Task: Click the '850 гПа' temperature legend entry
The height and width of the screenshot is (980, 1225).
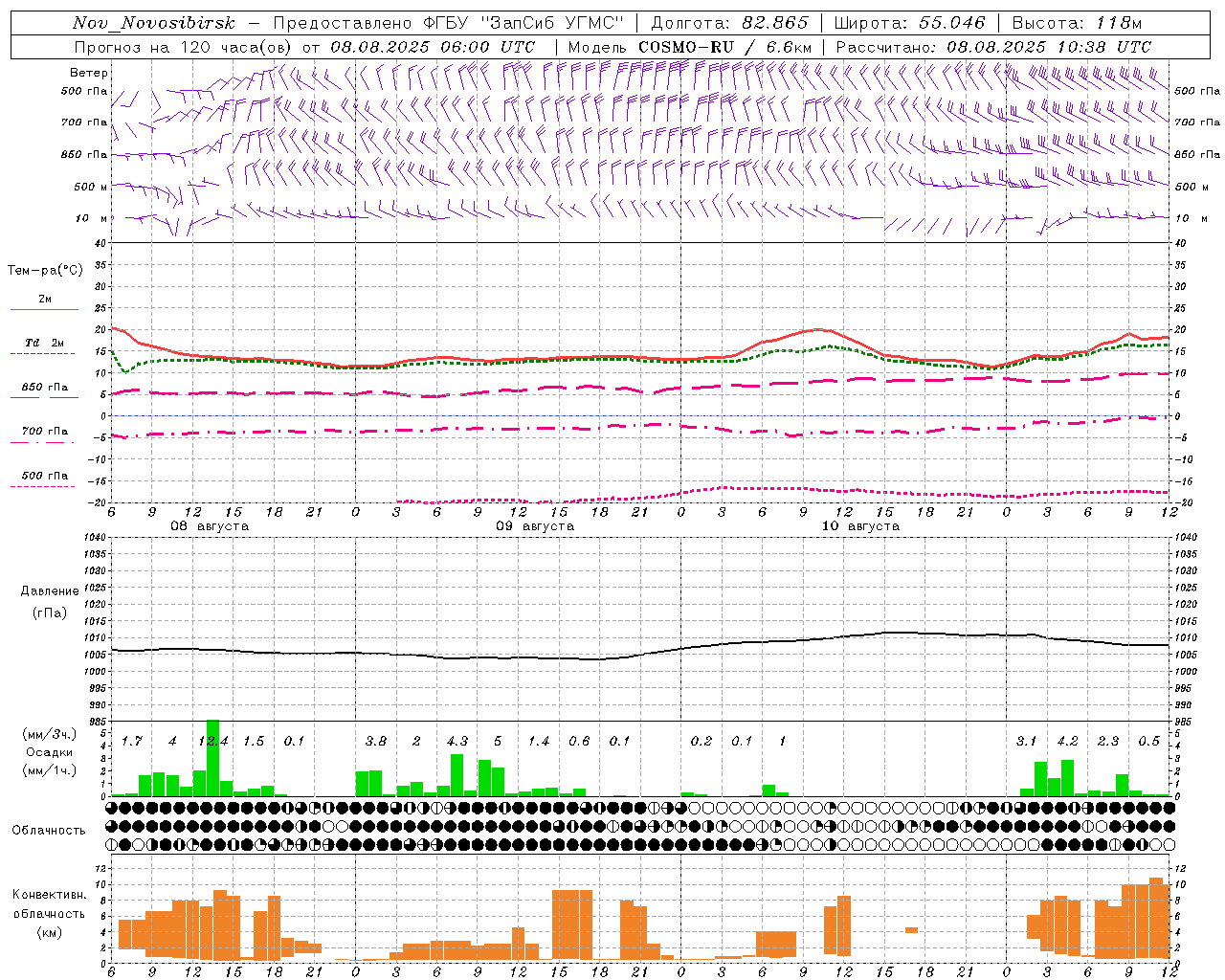Action: 45,388
